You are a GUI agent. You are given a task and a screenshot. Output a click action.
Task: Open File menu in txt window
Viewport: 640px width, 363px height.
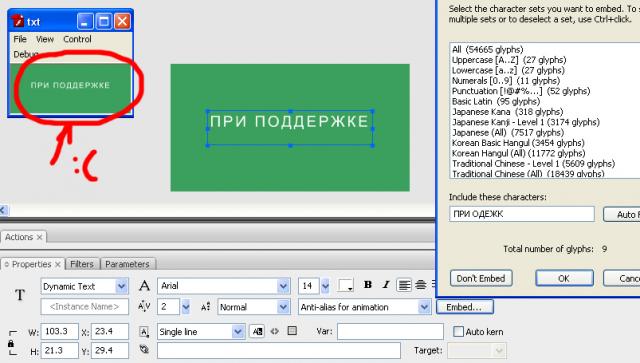click(20, 39)
